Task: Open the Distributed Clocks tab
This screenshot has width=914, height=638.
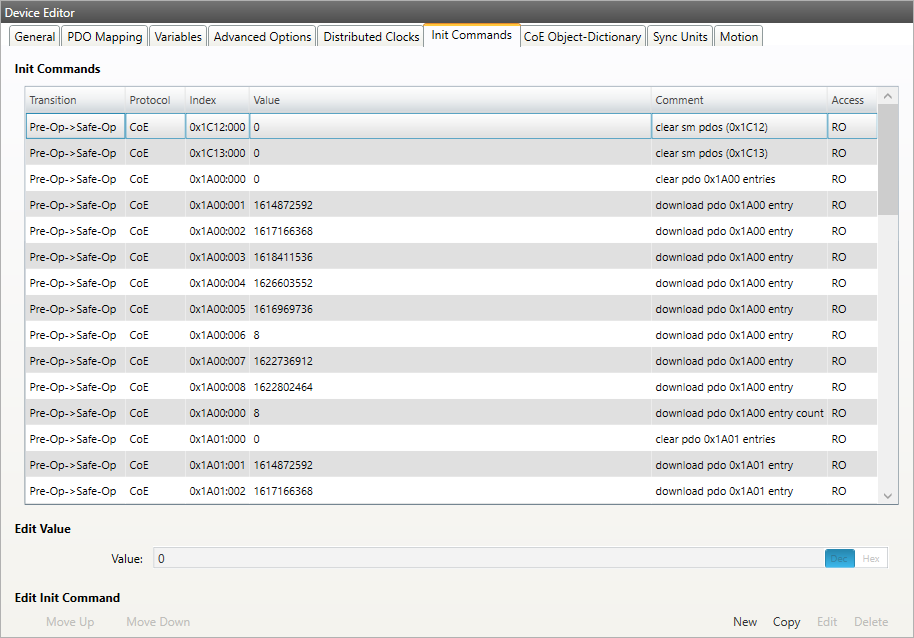Action: pyautogui.click(x=371, y=37)
